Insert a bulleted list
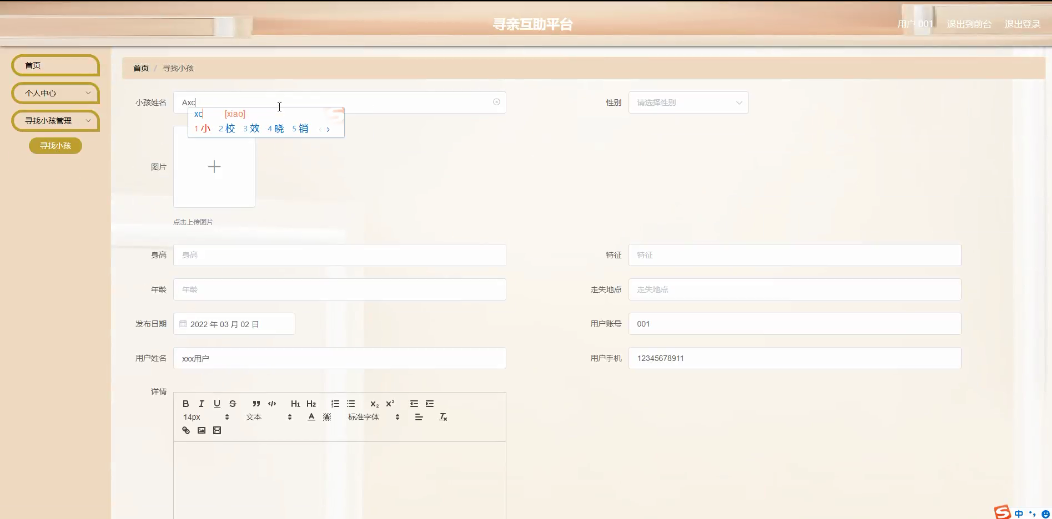The image size is (1052, 519). tap(351, 404)
